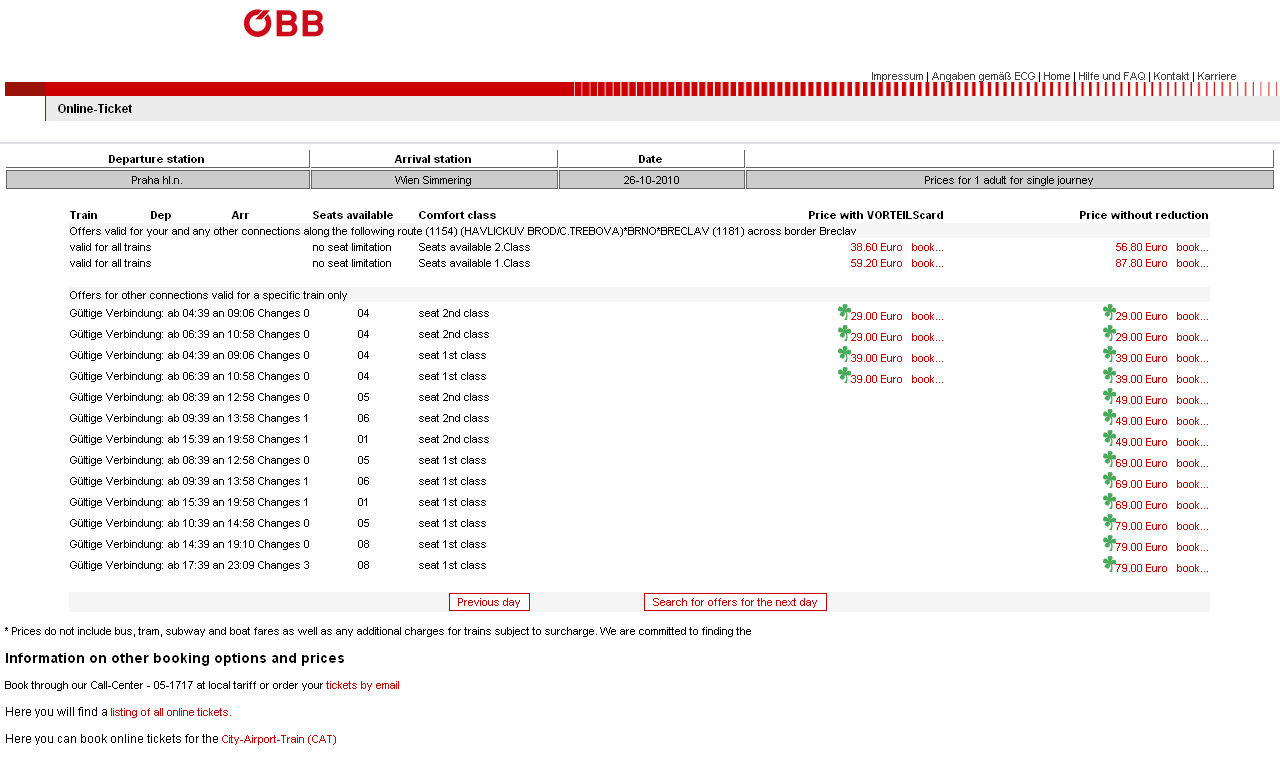The width and height of the screenshot is (1280, 776).
Task: Open the Kontakt page
Action: [1171, 76]
